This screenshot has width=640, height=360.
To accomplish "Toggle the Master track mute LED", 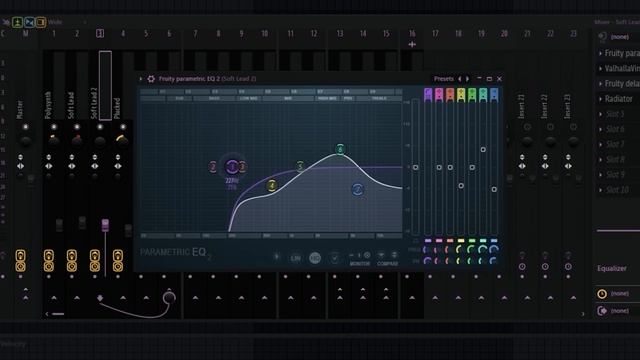I will (25, 127).
